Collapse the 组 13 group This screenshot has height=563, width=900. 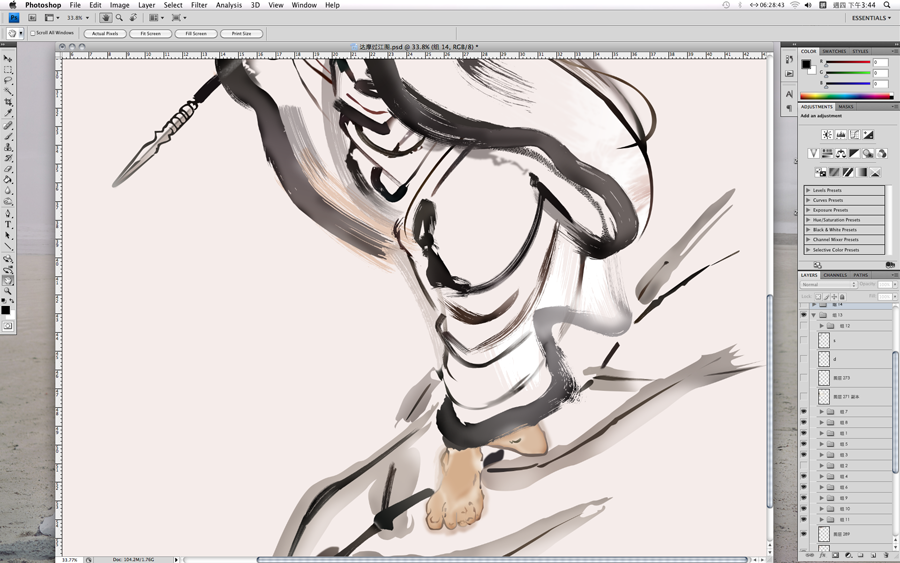[813, 315]
